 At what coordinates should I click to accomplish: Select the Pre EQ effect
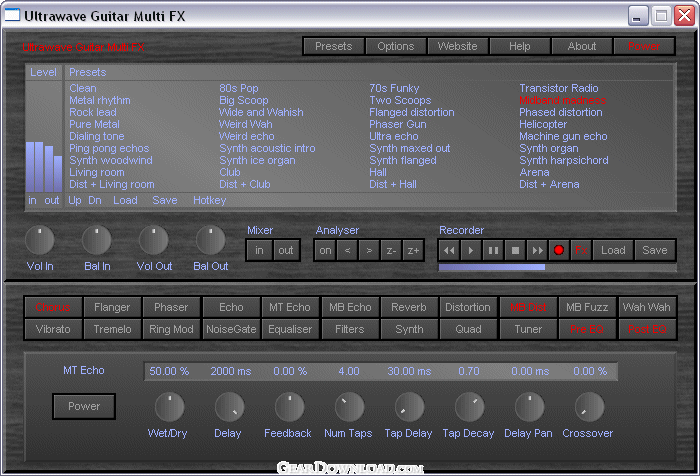(x=587, y=330)
